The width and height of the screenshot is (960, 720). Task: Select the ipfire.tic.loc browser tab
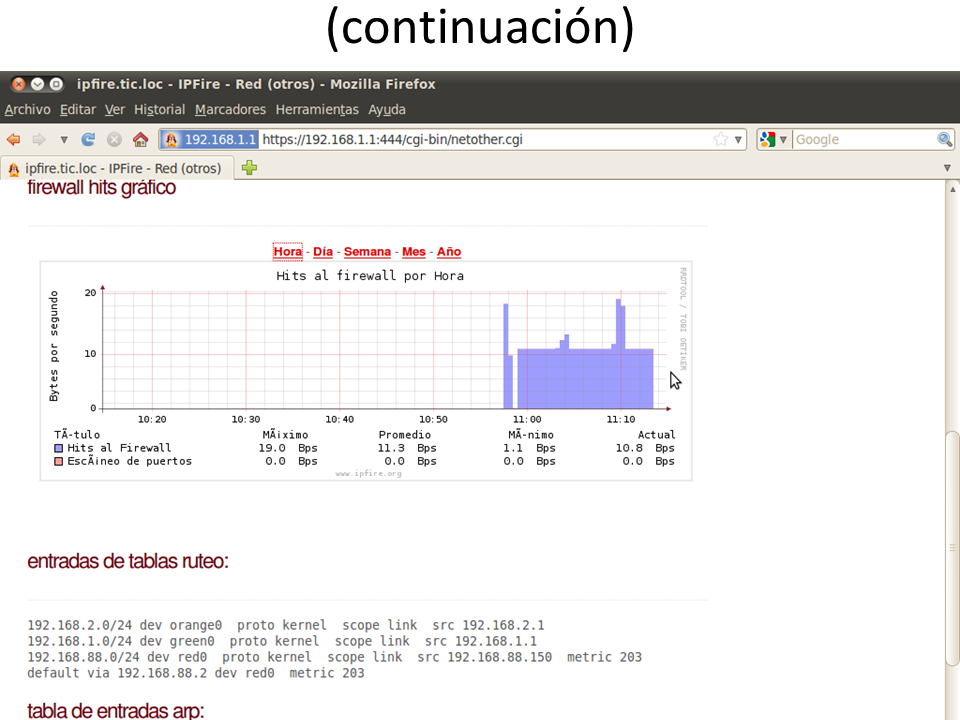click(x=118, y=168)
